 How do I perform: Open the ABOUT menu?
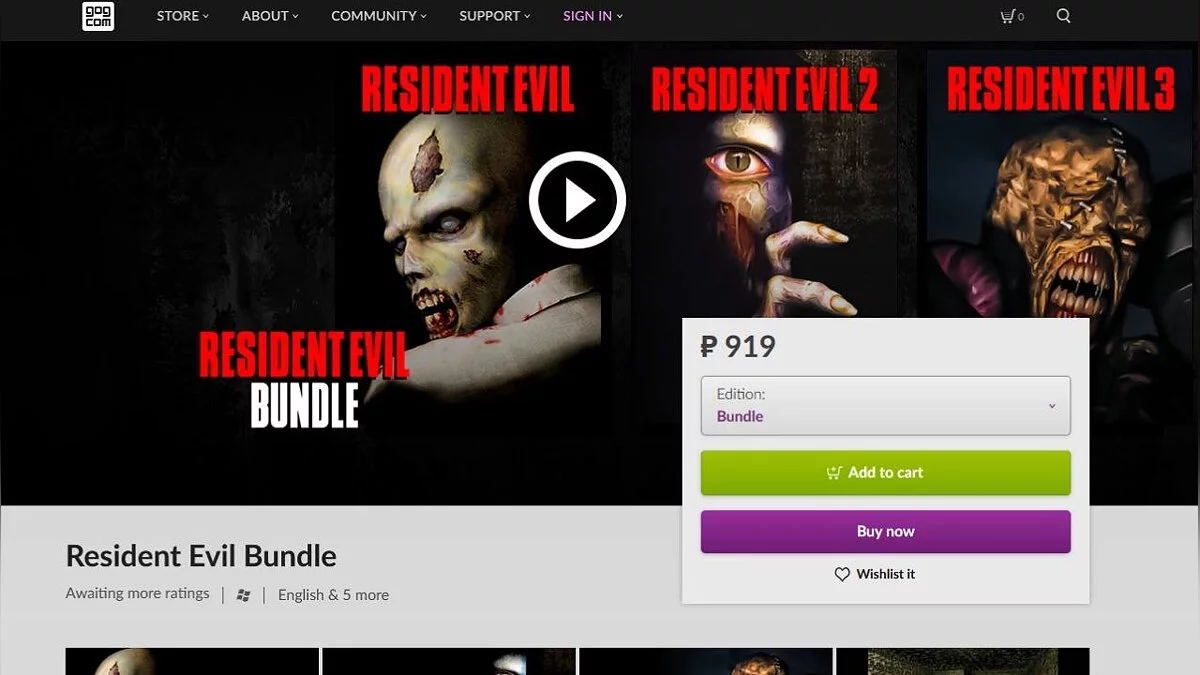[270, 16]
